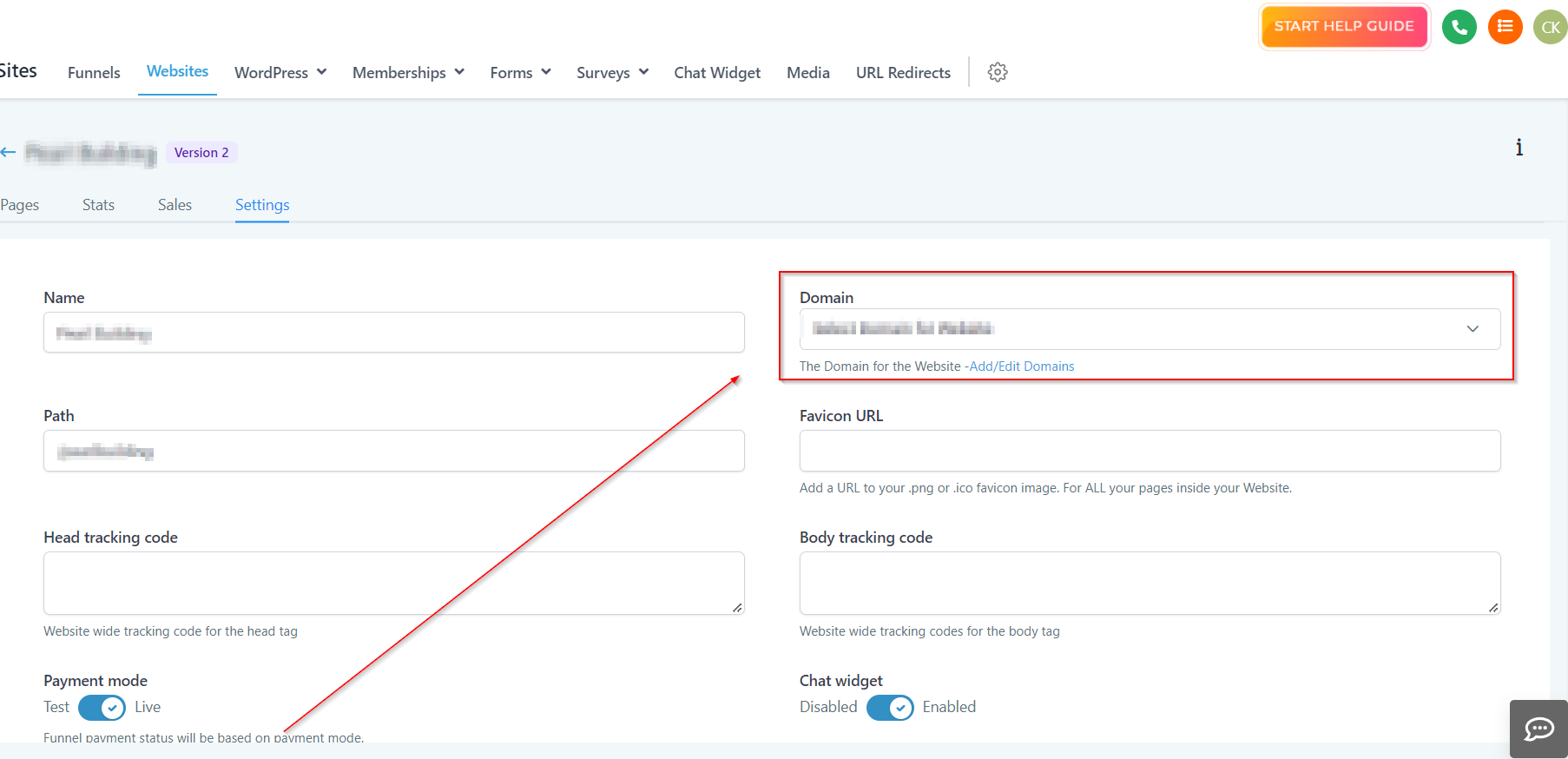
Task: Open the settings gear icon
Action: pos(998,72)
